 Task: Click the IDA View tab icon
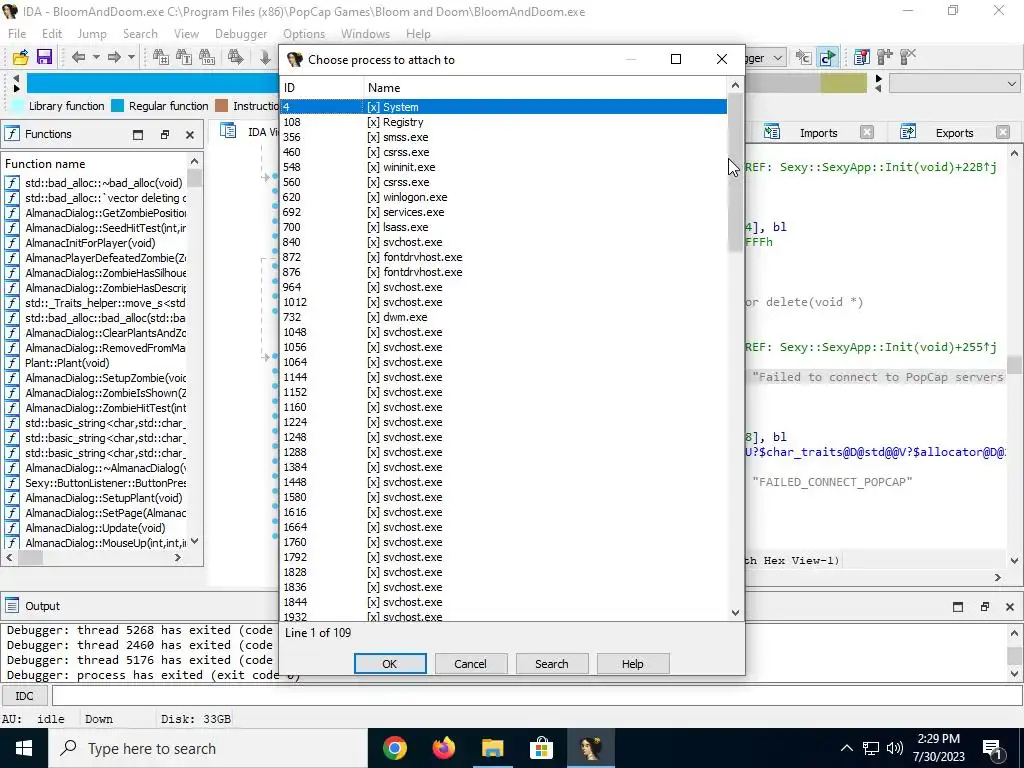(228, 131)
